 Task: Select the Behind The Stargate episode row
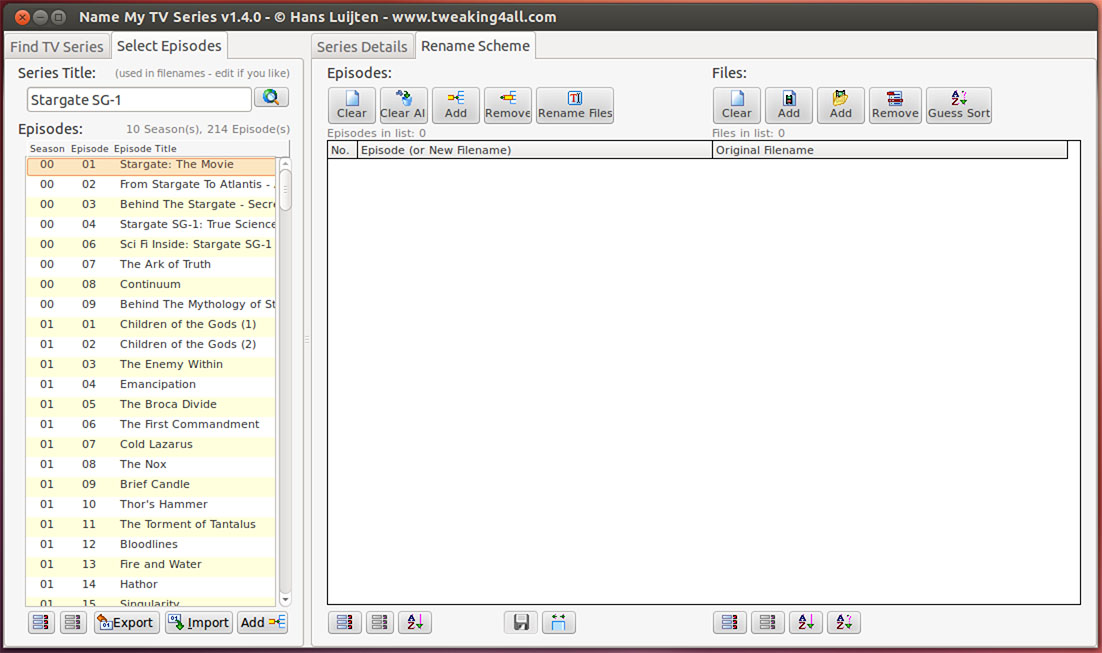click(x=151, y=205)
